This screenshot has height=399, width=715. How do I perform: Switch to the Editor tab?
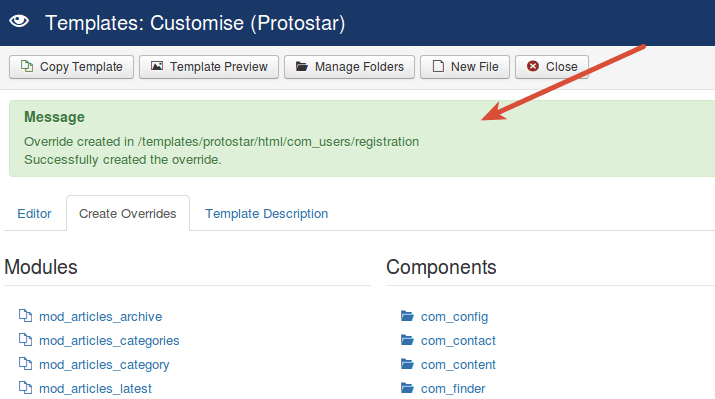(x=34, y=213)
